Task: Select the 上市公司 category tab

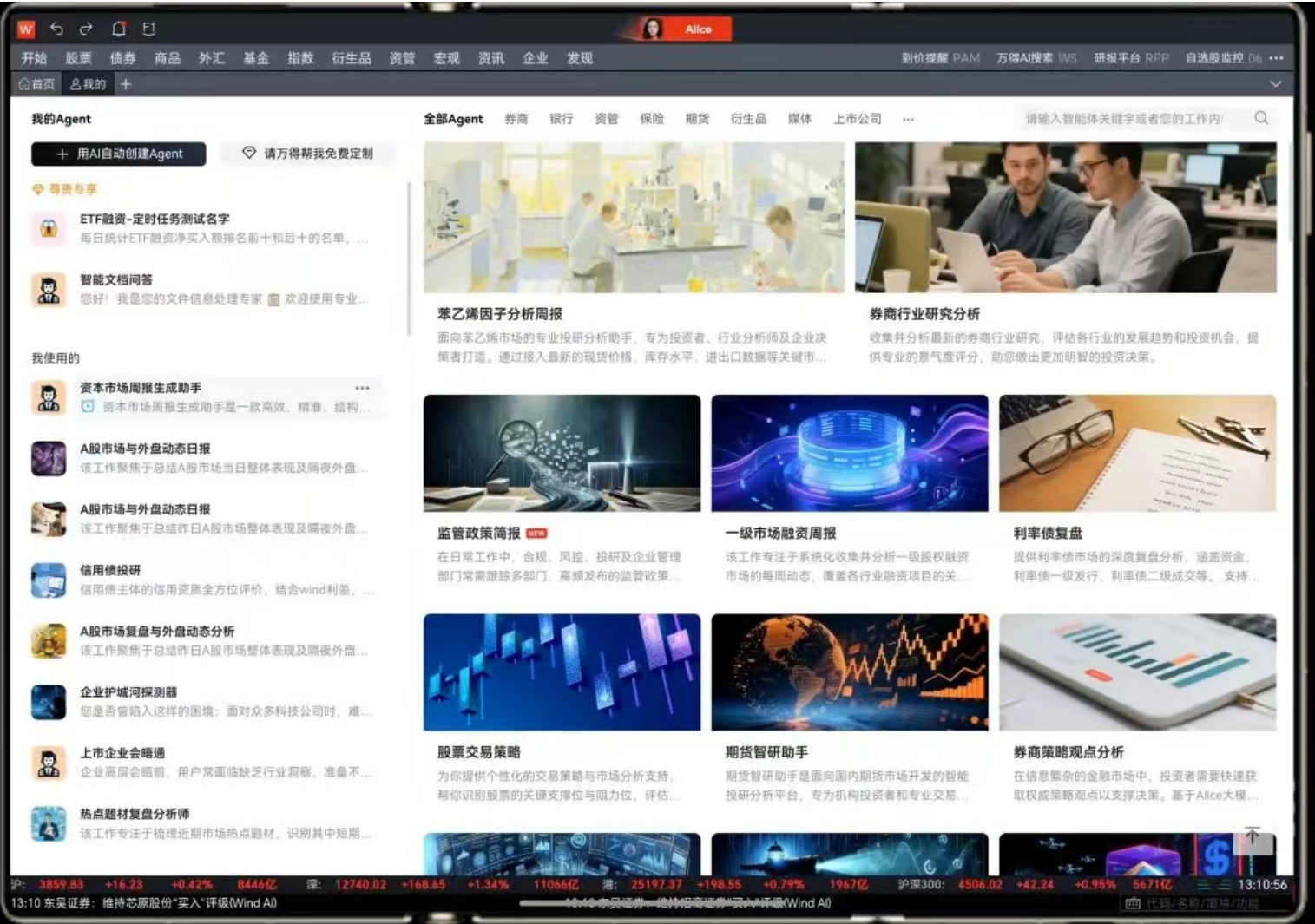Action: [858, 119]
